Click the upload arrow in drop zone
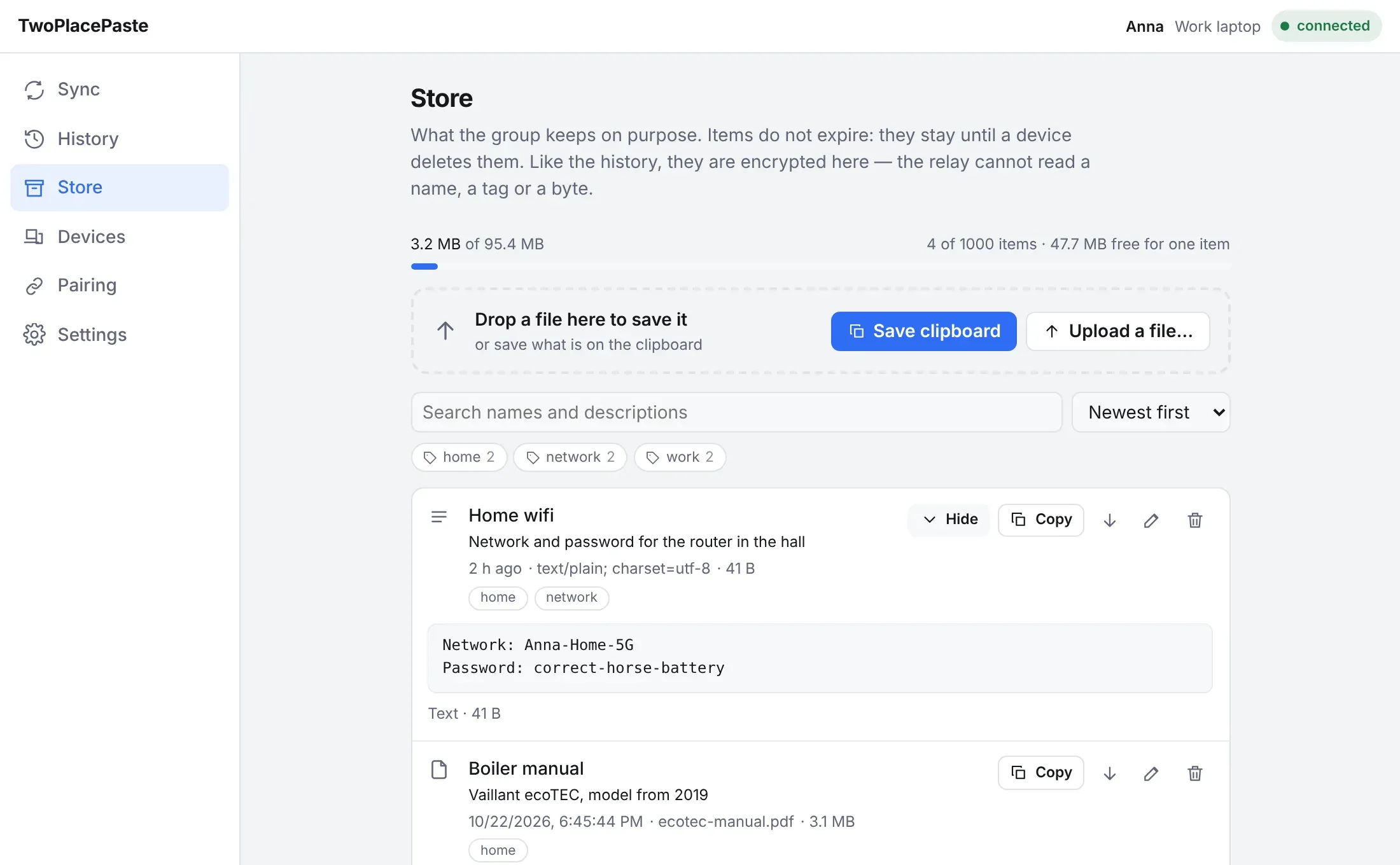 coord(445,330)
